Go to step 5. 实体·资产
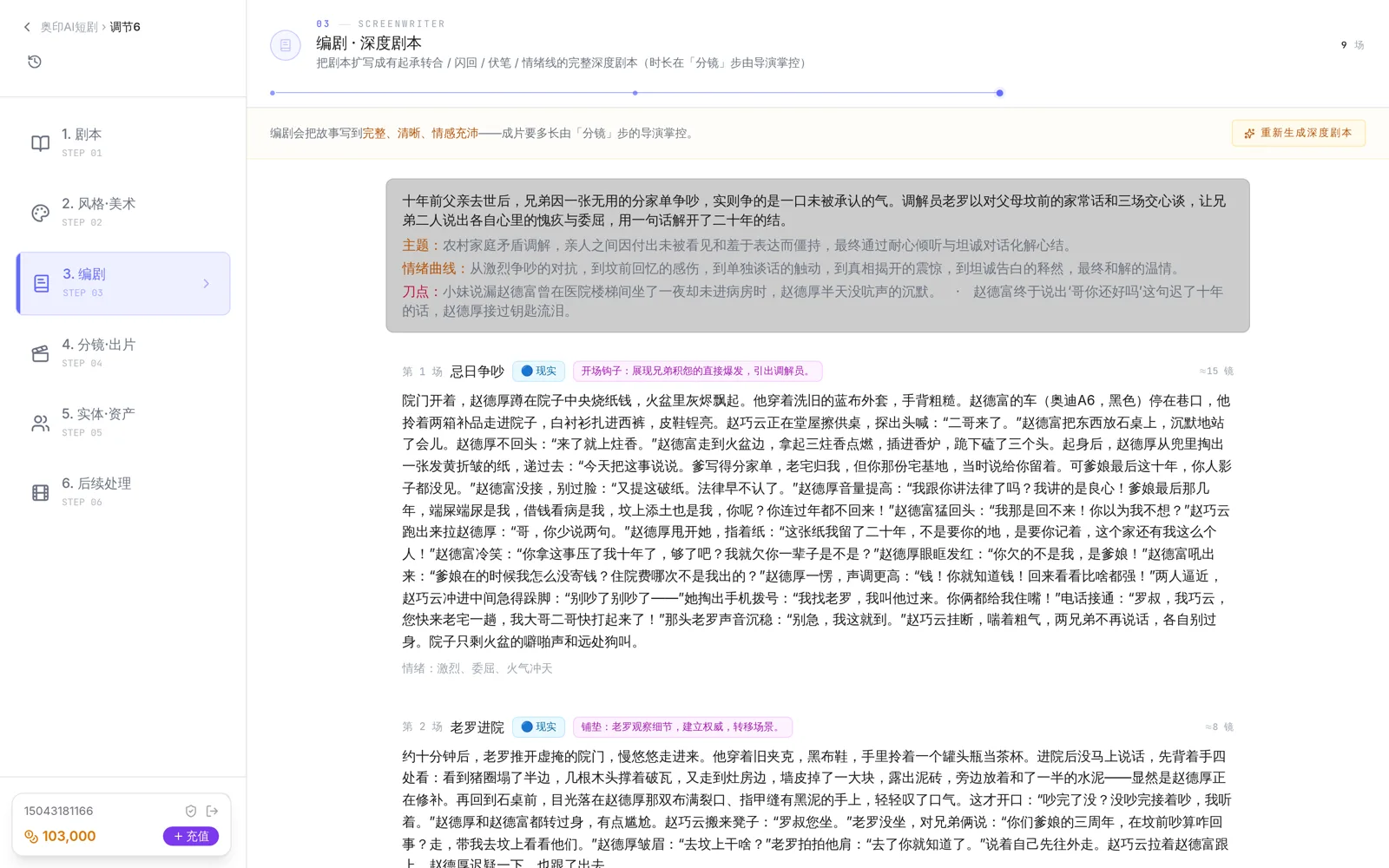This screenshot has width=1389, height=868. [123, 423]
